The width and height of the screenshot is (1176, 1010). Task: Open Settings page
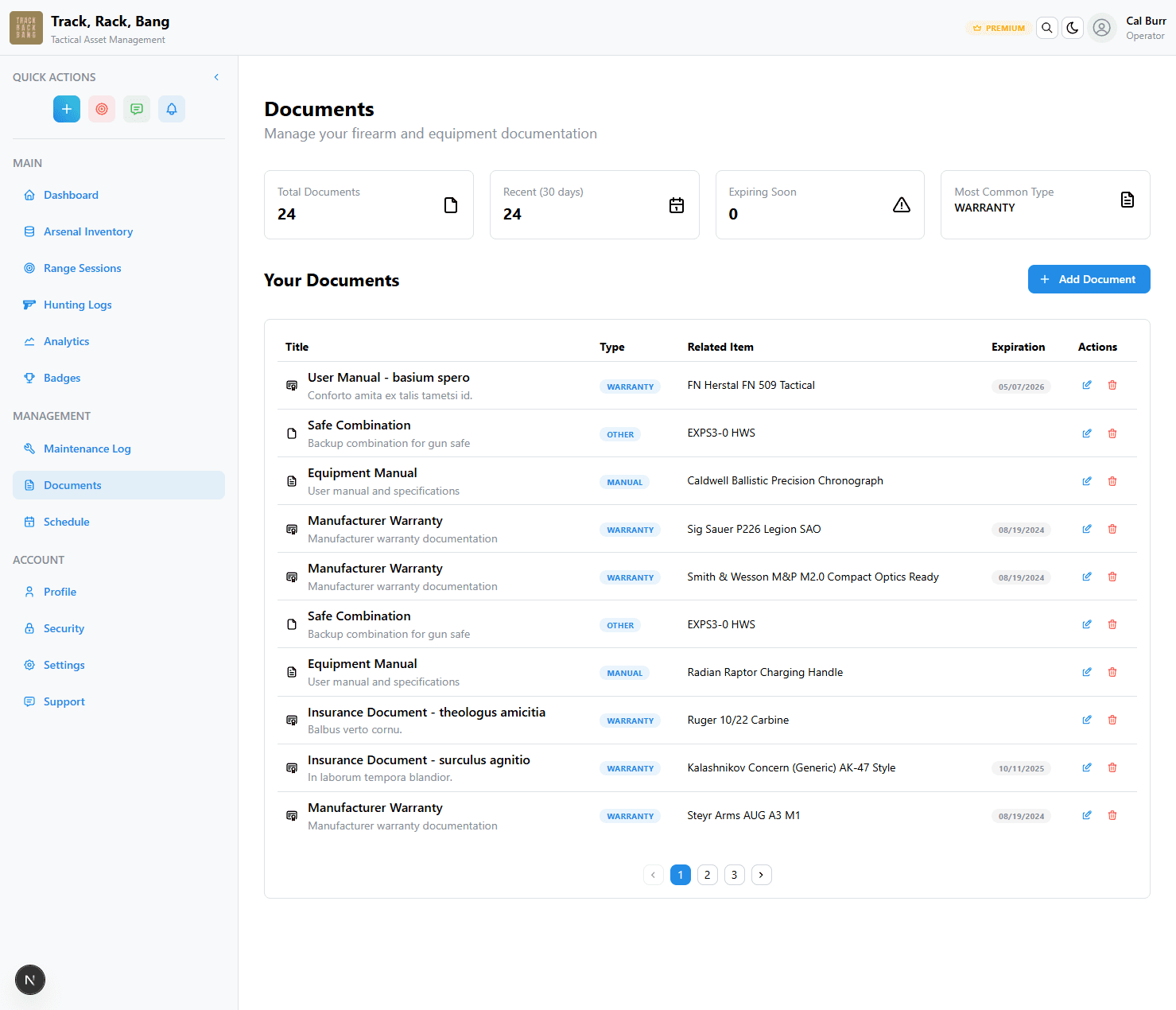118,665
